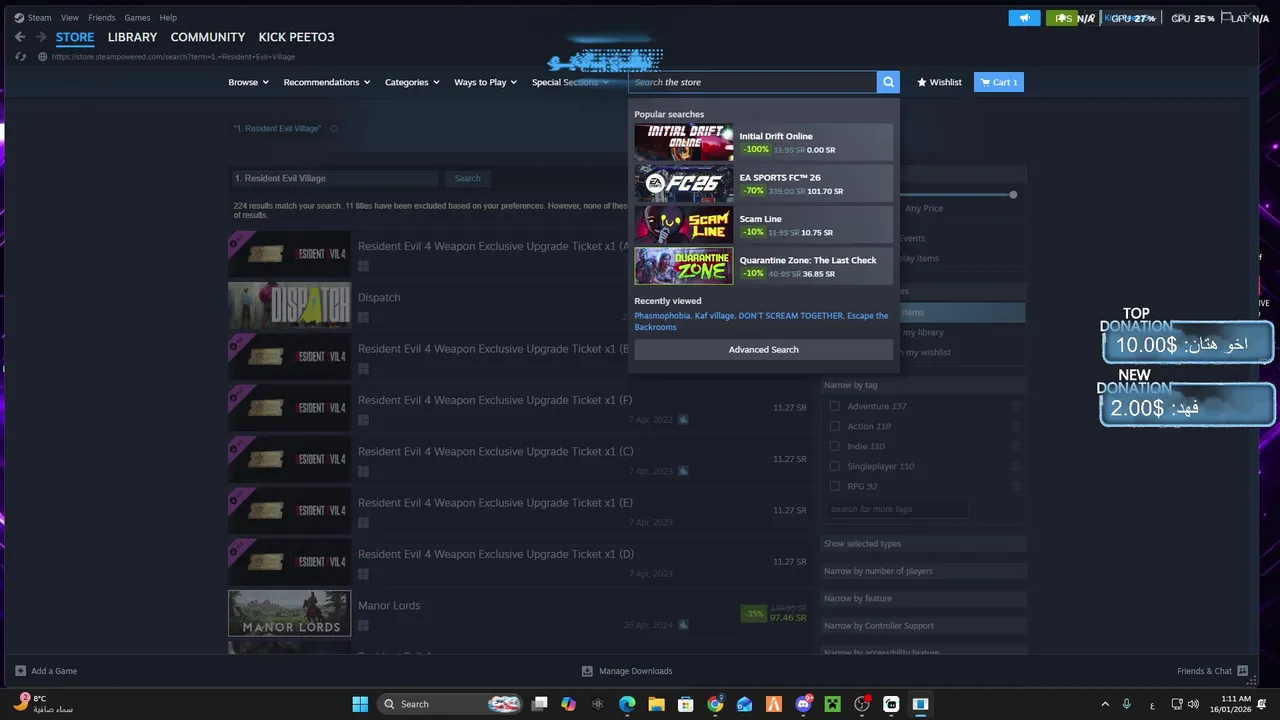Click the Search button beside the term field

[468, 178]
